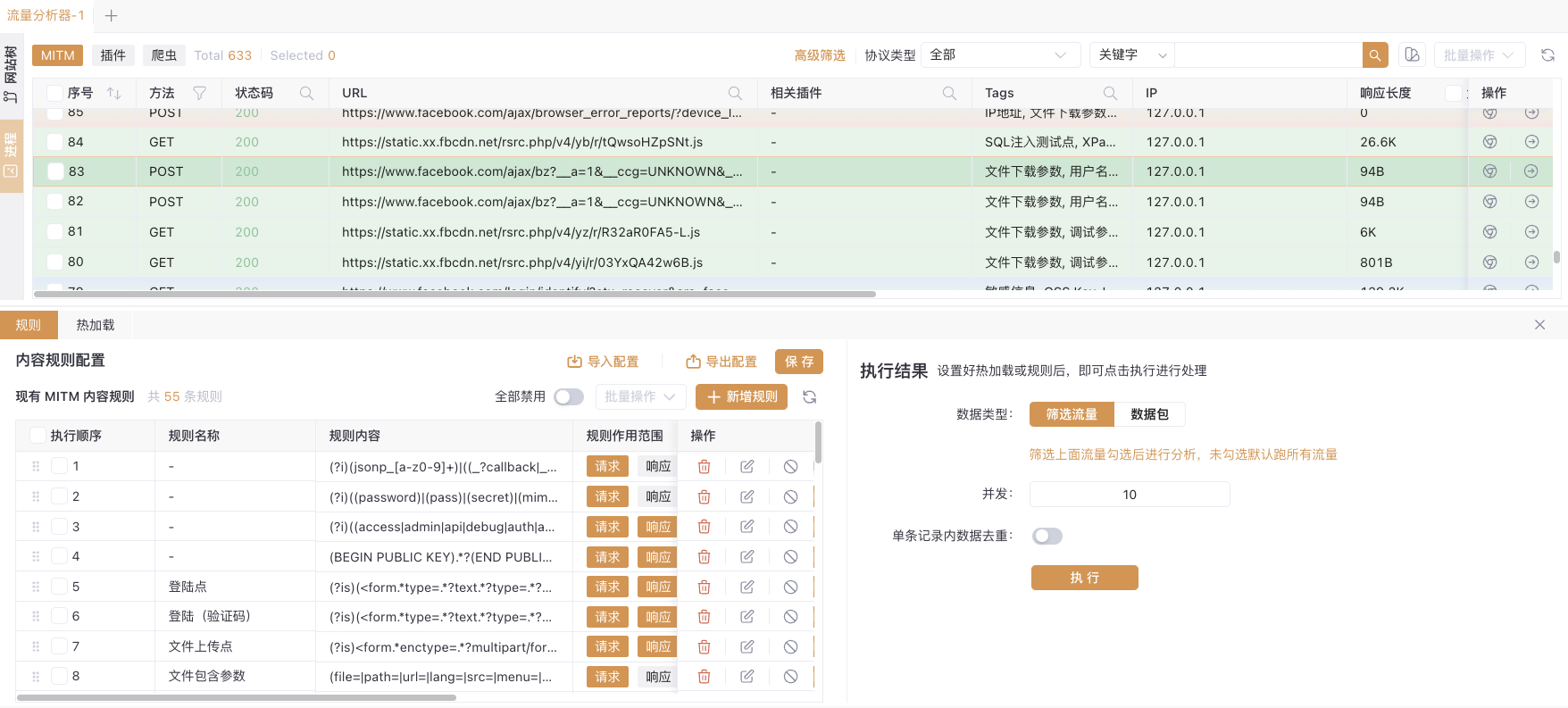Select the 规则 tab
Viewport: 1568px width, 708px height.
click(29, 325)
